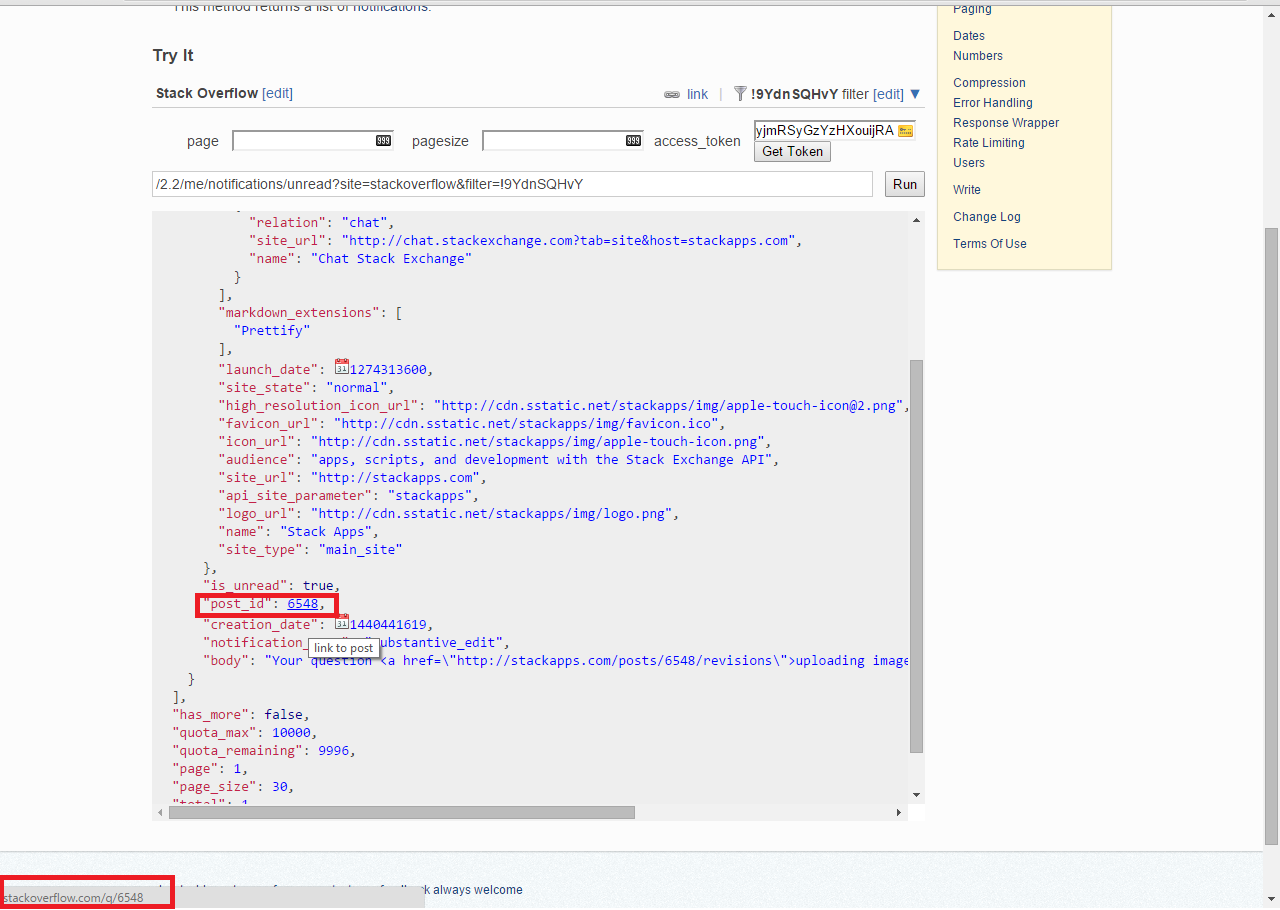Open the Dates docs link

tap(969, 36)
